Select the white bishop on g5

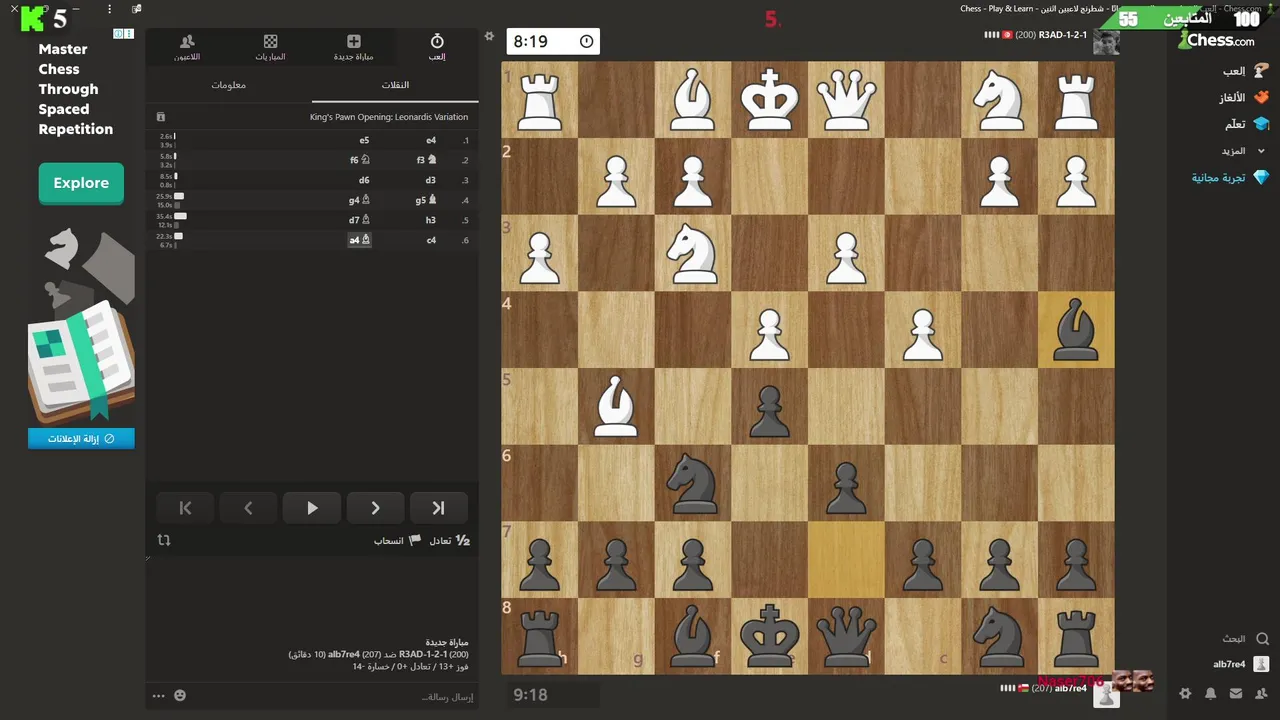click(x=616, y=406)
